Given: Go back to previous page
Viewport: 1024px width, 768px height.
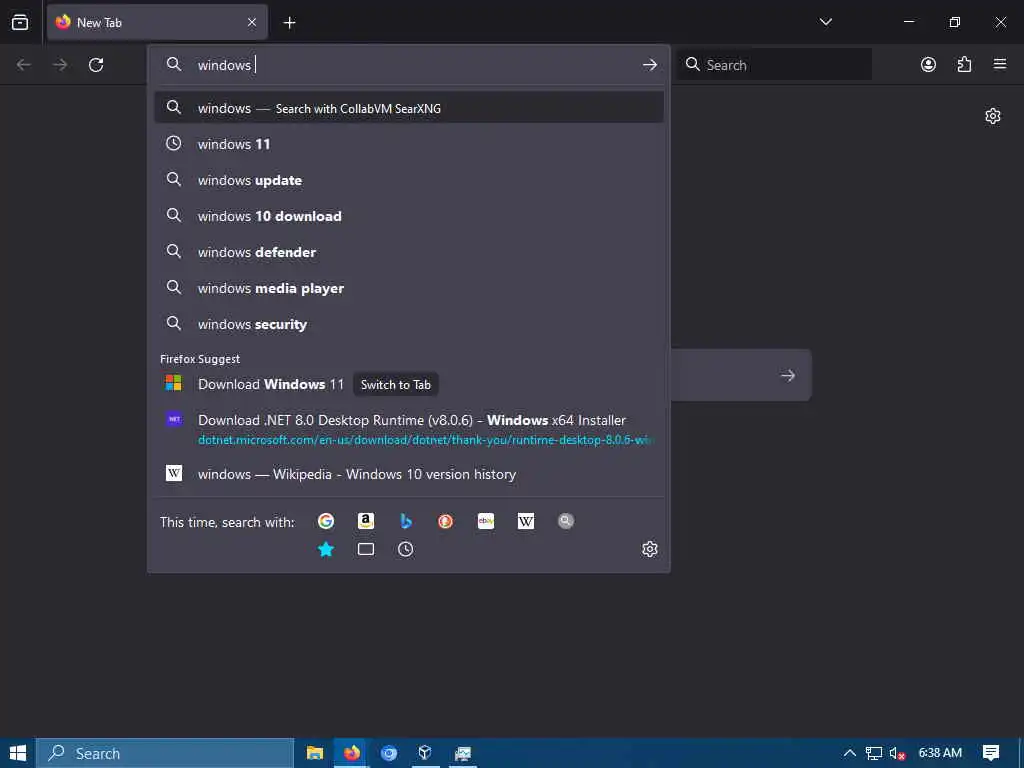Looking at the screenshot, I should pyautogui.click(x=24, y=65).
